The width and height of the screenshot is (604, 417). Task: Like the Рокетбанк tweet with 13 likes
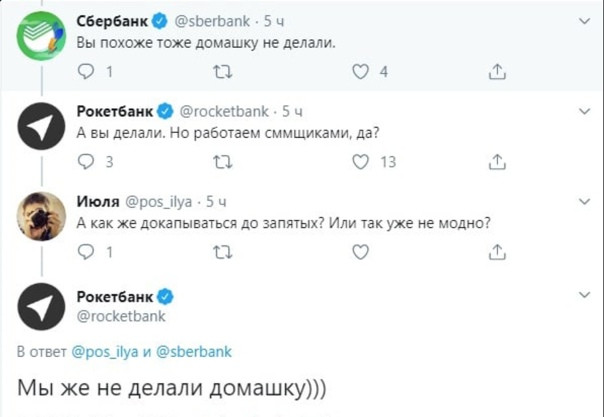tap(362, 162)
